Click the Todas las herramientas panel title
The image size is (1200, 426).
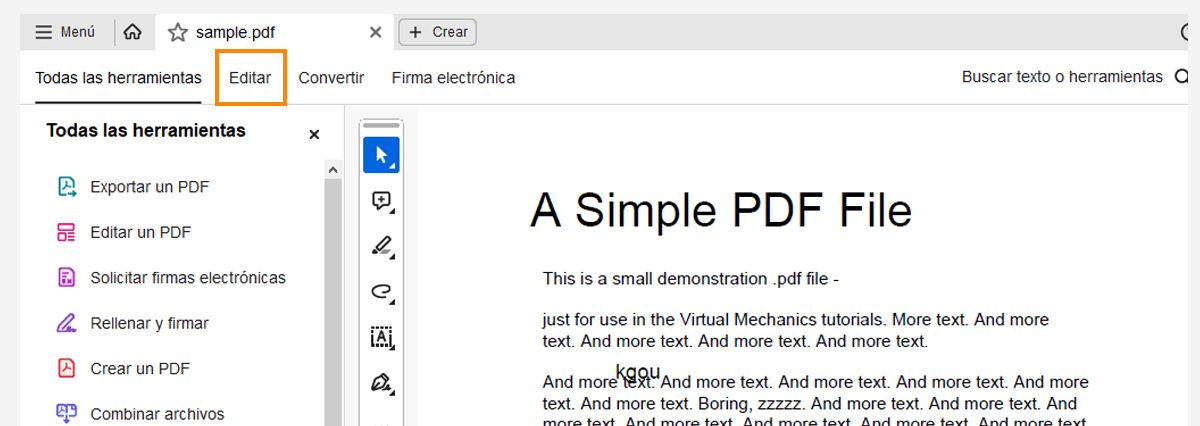pos(146,131)
